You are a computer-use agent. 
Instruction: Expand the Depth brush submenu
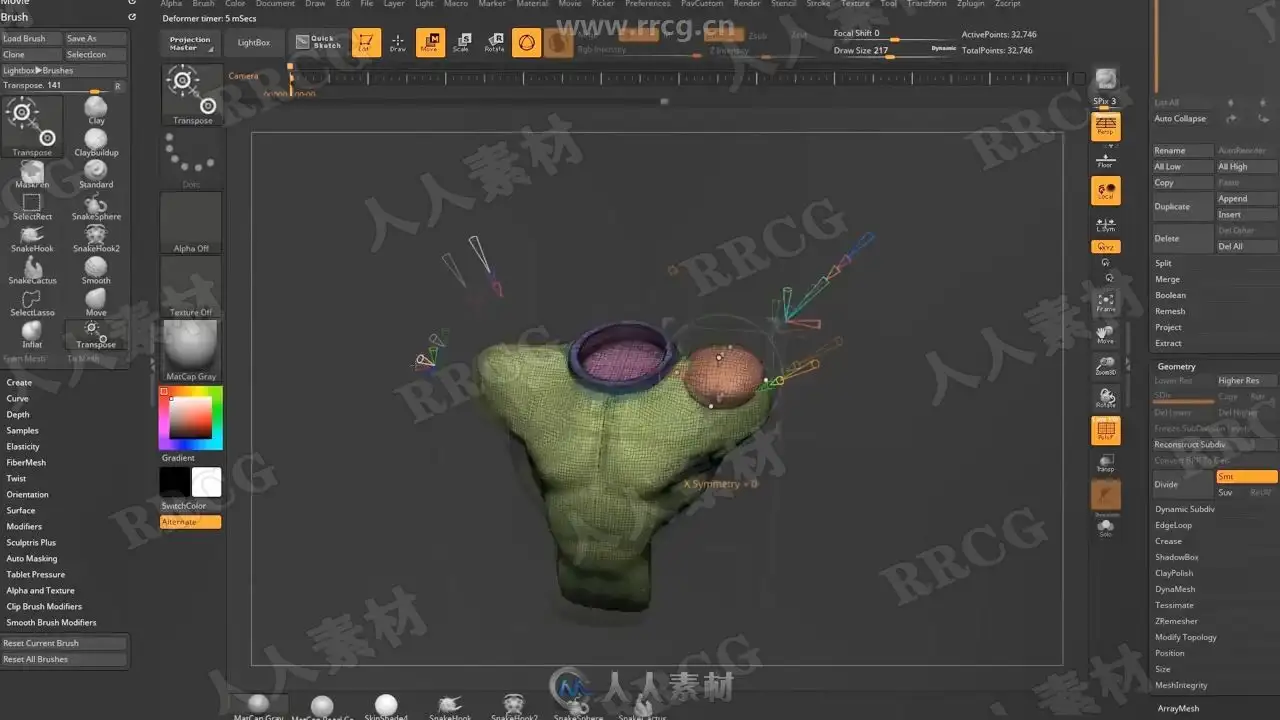(x=18, y=414)
